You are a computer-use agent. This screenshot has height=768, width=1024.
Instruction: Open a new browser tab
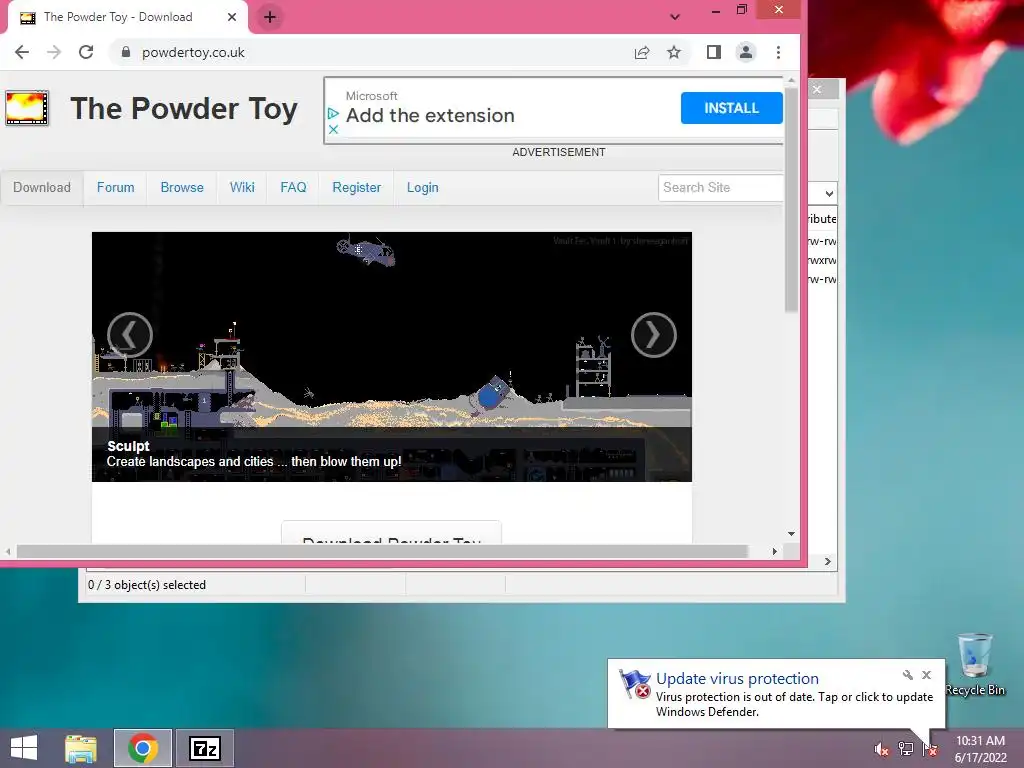[270, 17]
